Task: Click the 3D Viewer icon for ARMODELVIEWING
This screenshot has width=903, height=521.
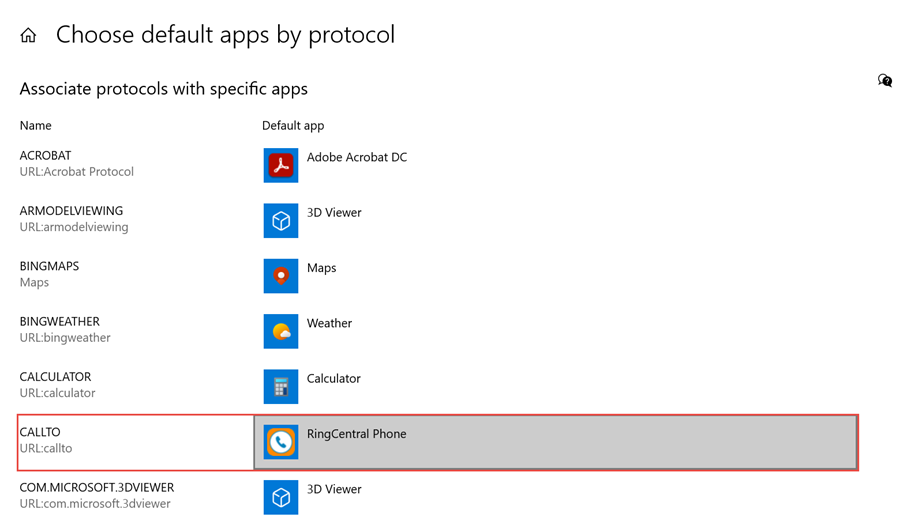Action: click(x=281, y=220)
